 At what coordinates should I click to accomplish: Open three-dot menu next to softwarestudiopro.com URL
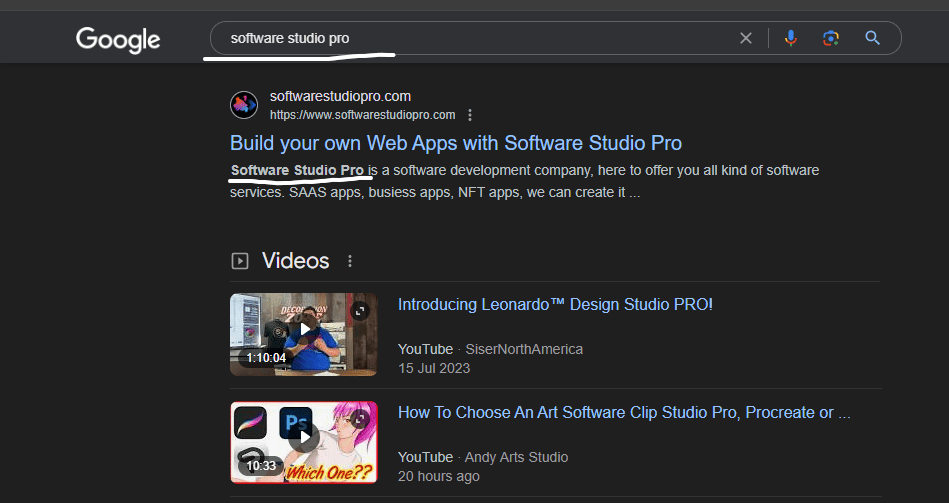(470, 115)
